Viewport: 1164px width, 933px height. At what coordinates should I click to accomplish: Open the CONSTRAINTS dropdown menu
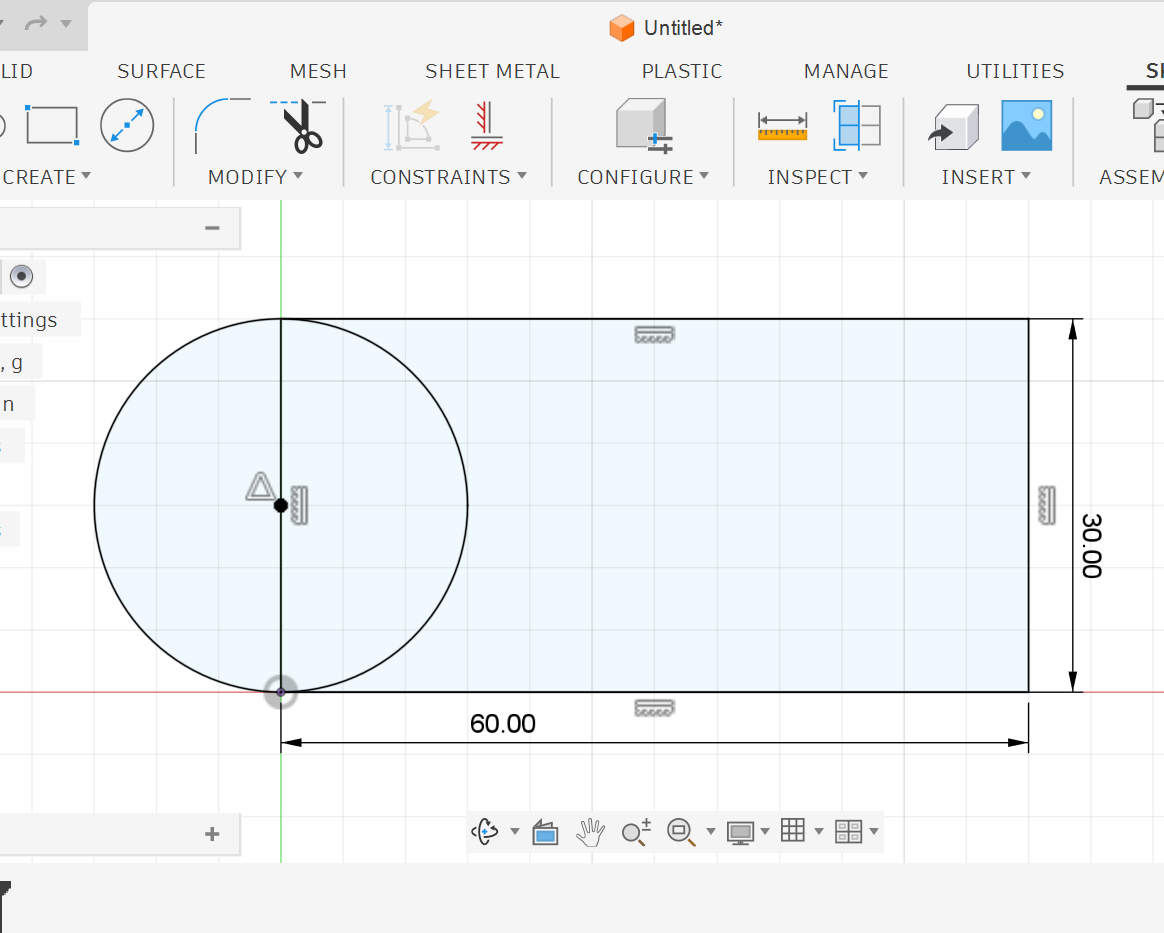[x=448, y=177]
